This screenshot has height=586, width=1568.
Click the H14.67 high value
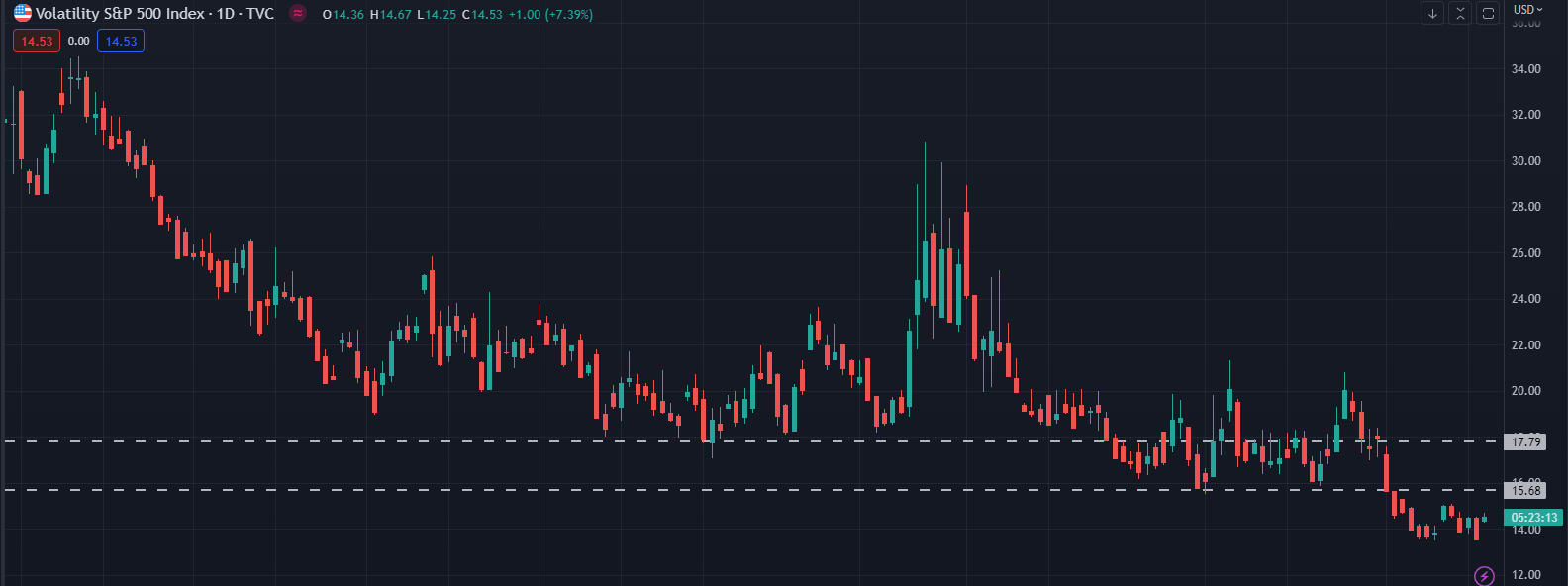(390, 15)
